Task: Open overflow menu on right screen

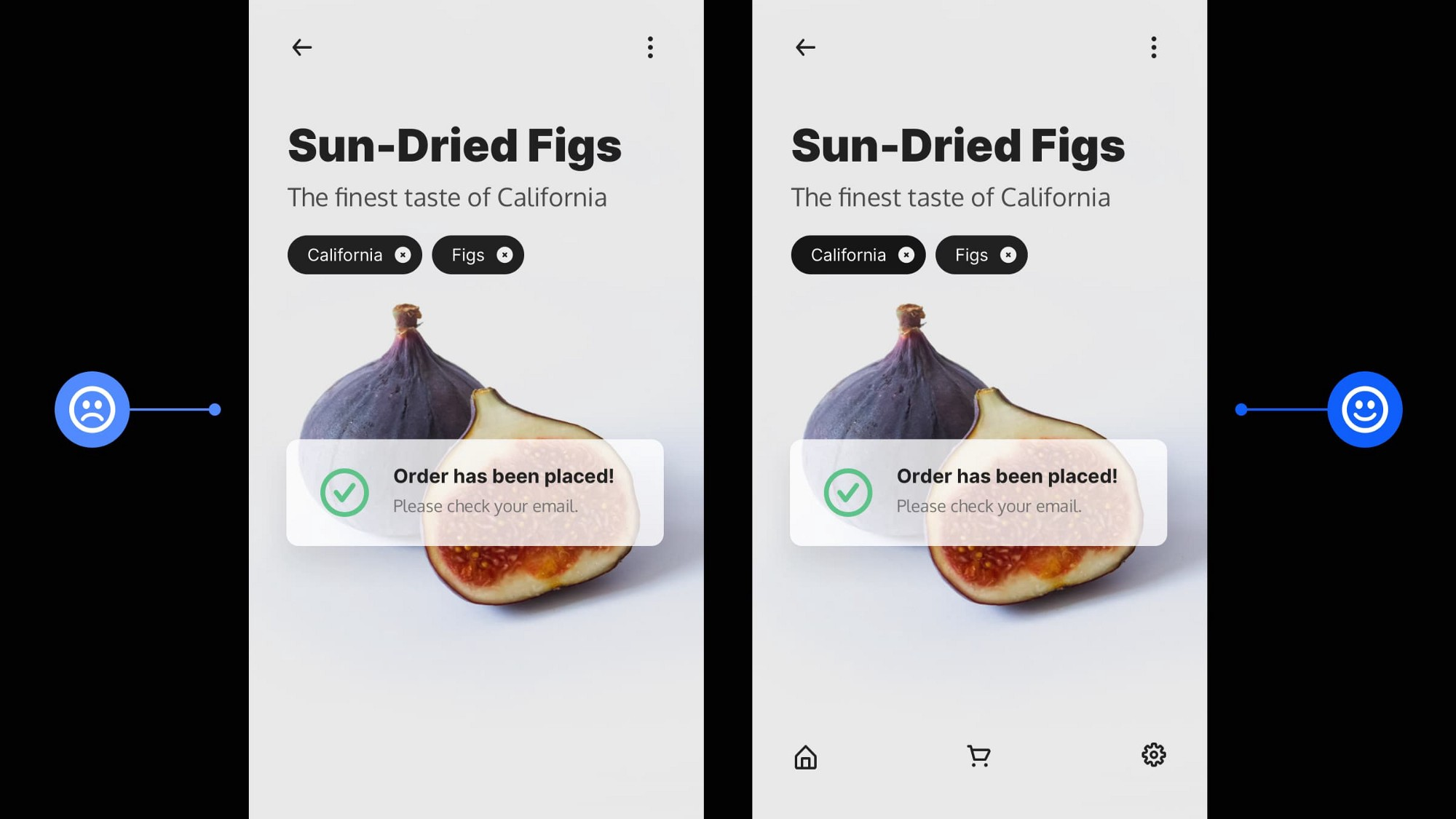Action: (x=1153, y=47)
